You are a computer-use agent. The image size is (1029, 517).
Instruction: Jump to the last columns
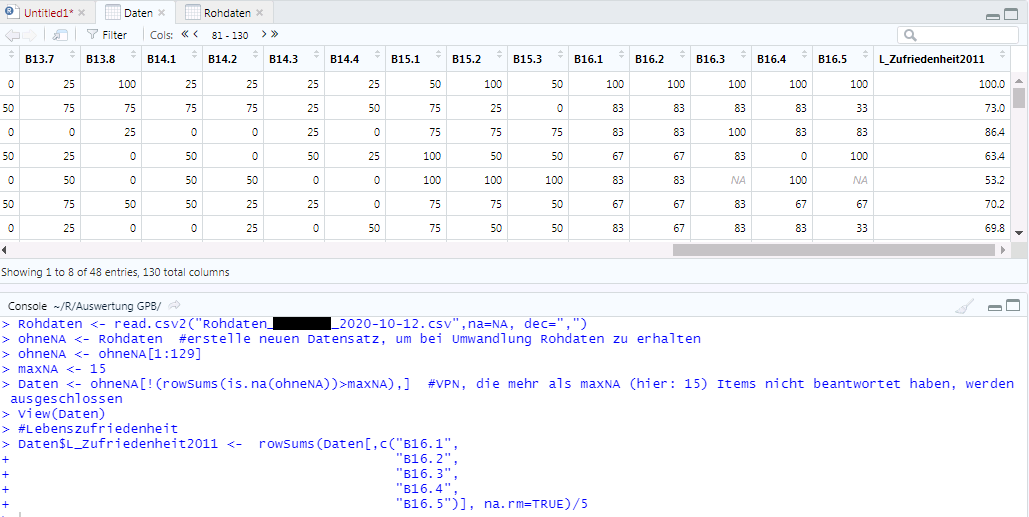click(273, 35)
